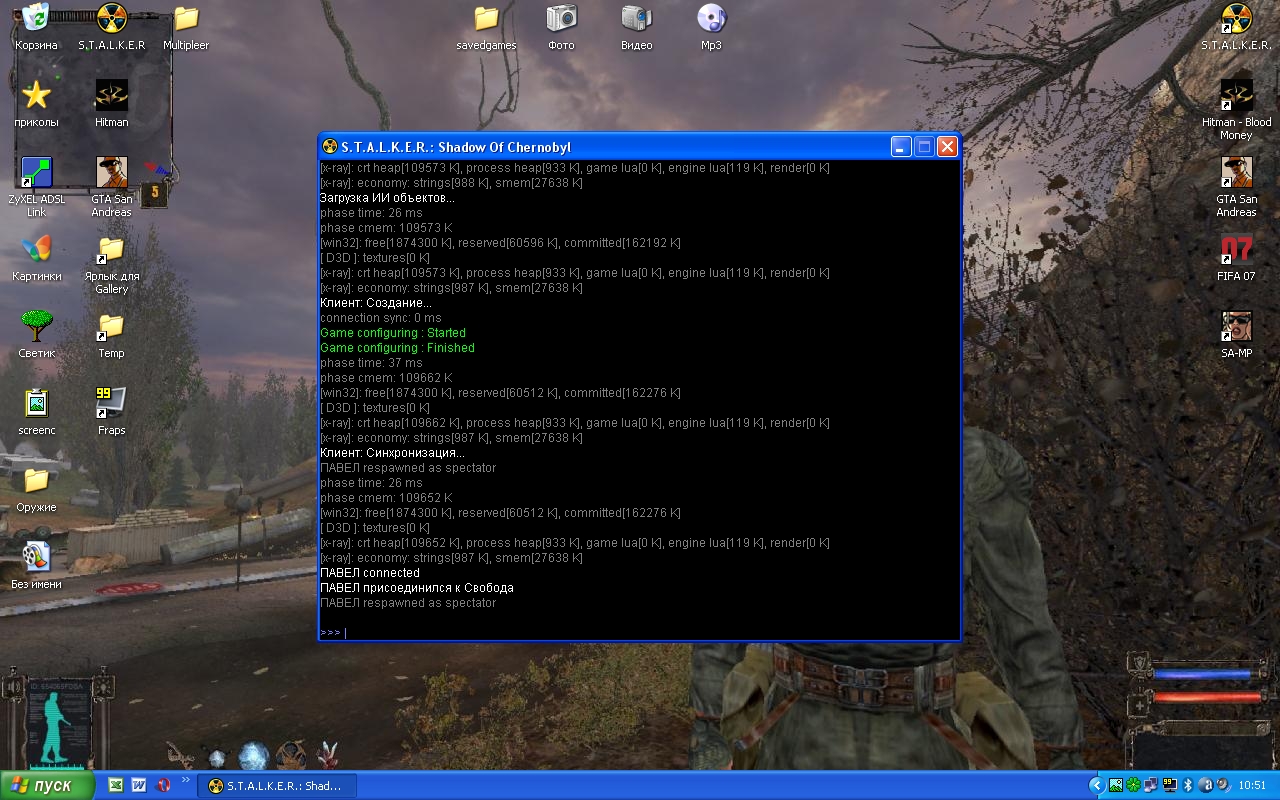Launch the SA-MP shortcut
Image resolution: width=1280 pixels, height=800 pixels.
[x=1236, y=335]
